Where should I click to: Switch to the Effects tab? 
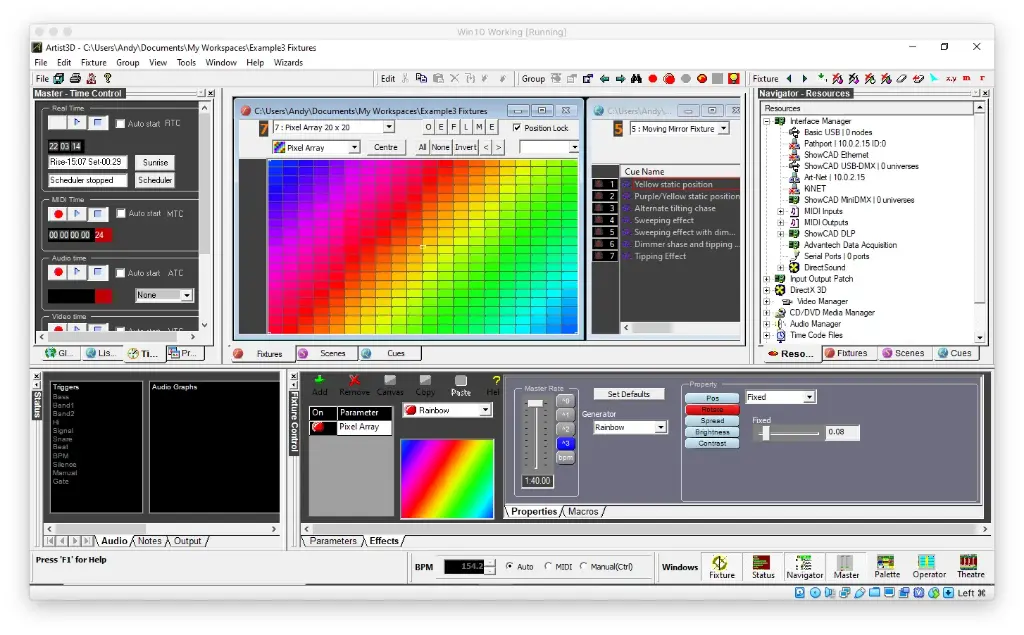384,540
